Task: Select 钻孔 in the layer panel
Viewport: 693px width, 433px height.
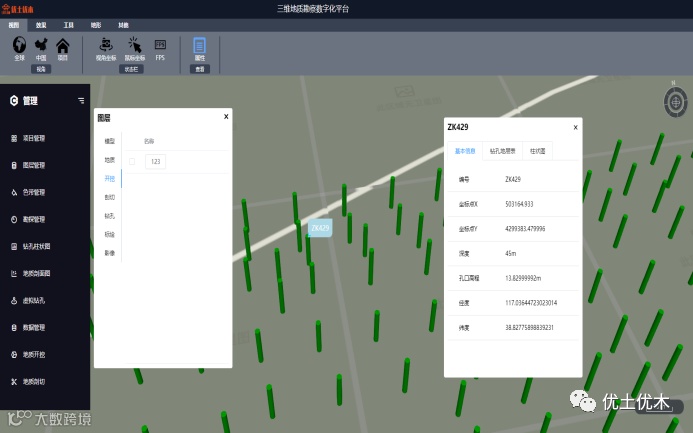Action: pyautogui.click(x=110, y=216)
